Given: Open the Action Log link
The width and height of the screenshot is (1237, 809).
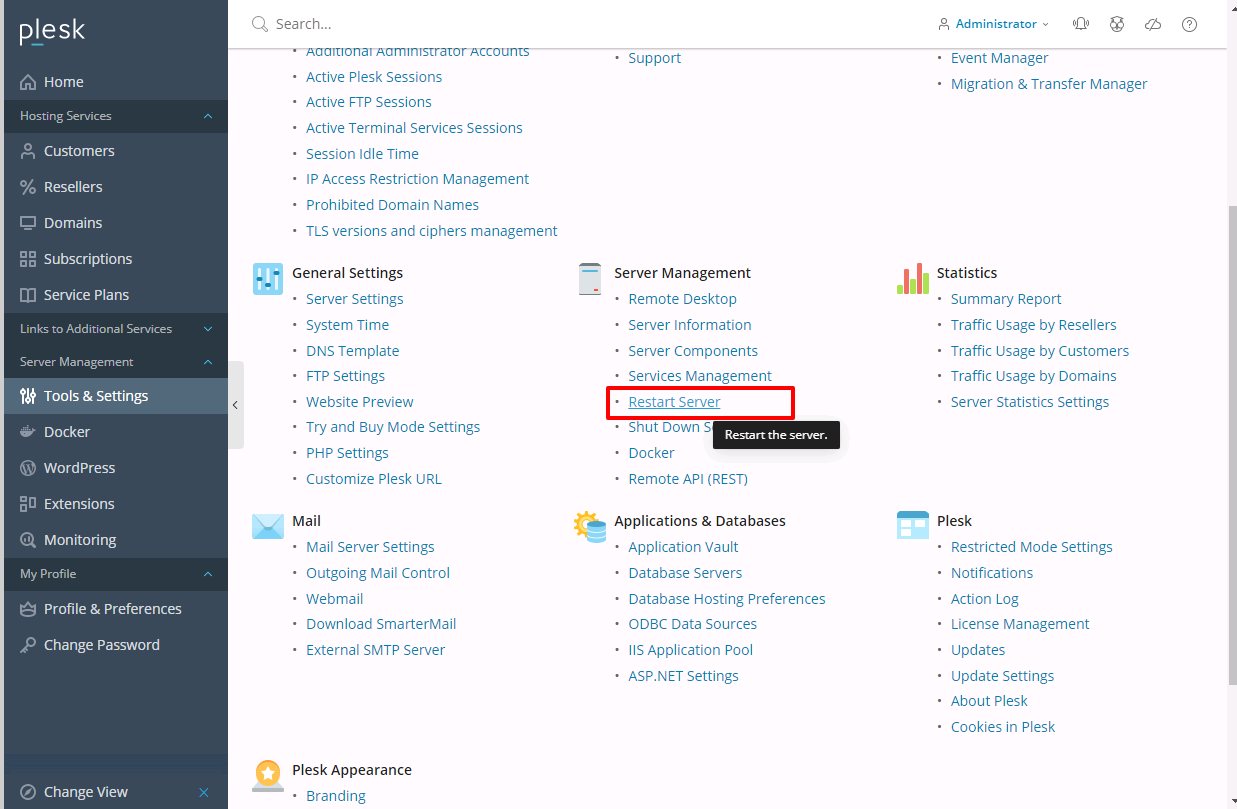Looking at the screenshot, I should click(x=985, y=599).
